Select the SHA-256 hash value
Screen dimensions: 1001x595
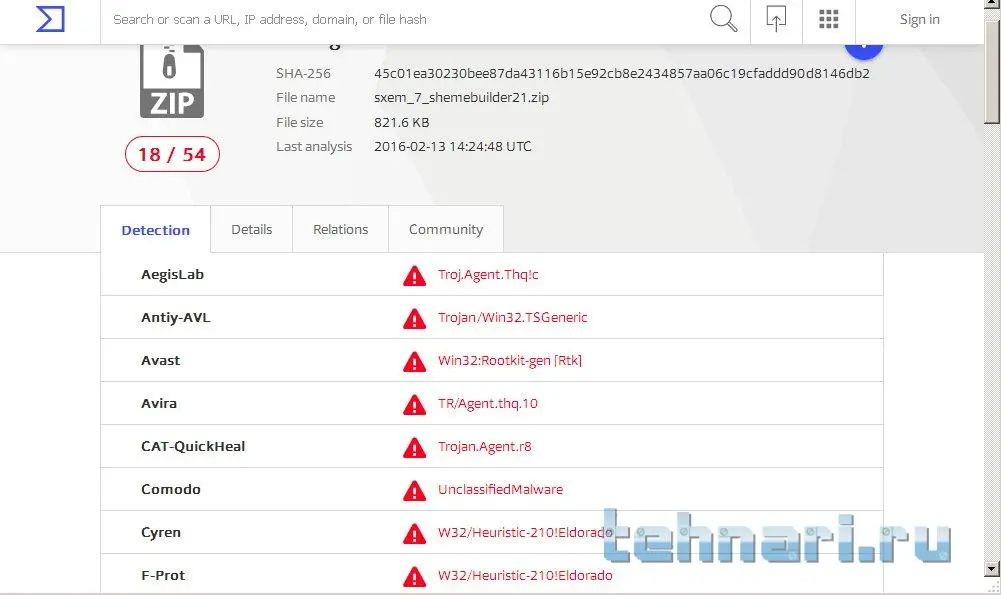622,73
